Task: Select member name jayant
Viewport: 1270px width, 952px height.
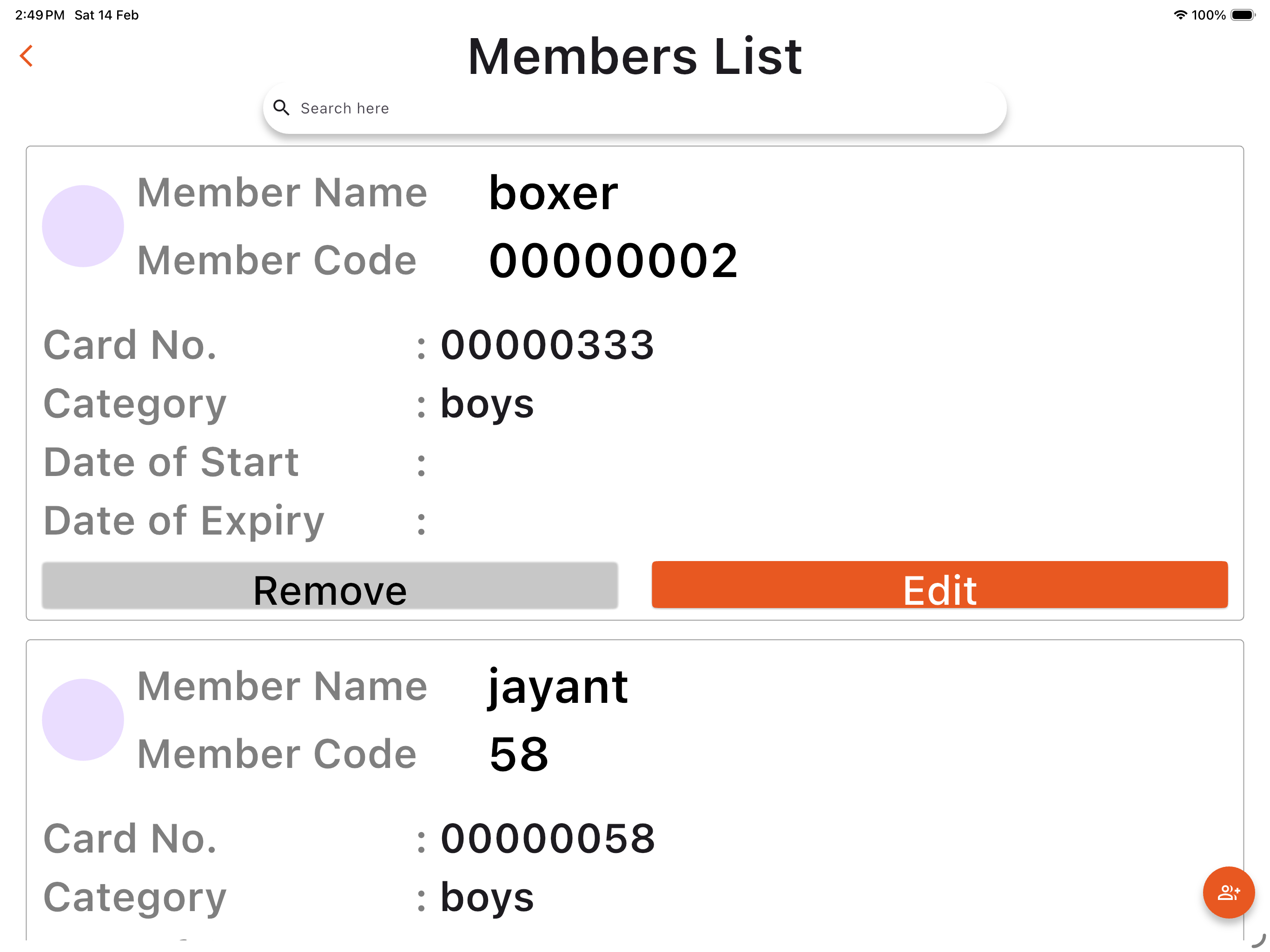Action: pyautogui.click(x=557, y=688)
